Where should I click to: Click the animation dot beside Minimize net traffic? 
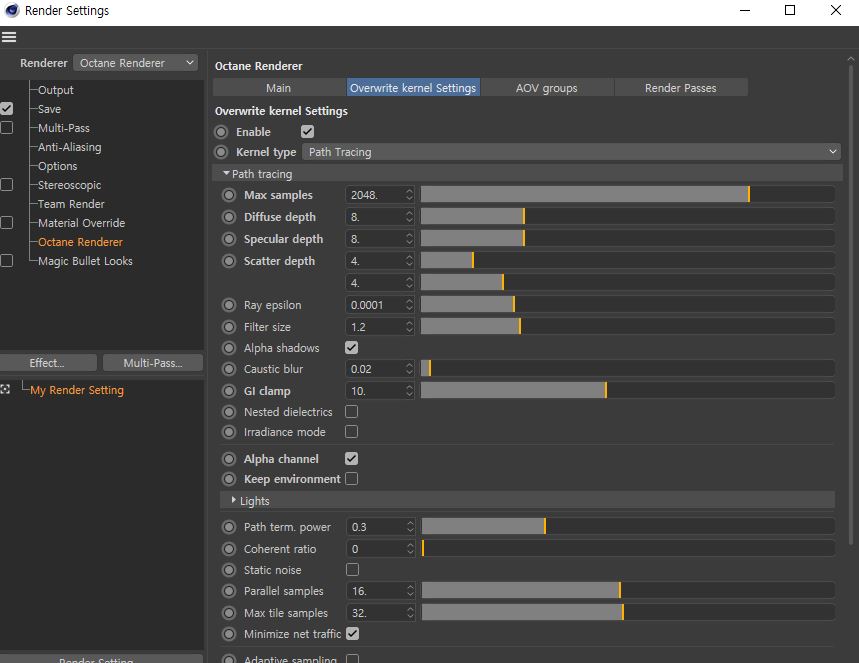point(229,634)
